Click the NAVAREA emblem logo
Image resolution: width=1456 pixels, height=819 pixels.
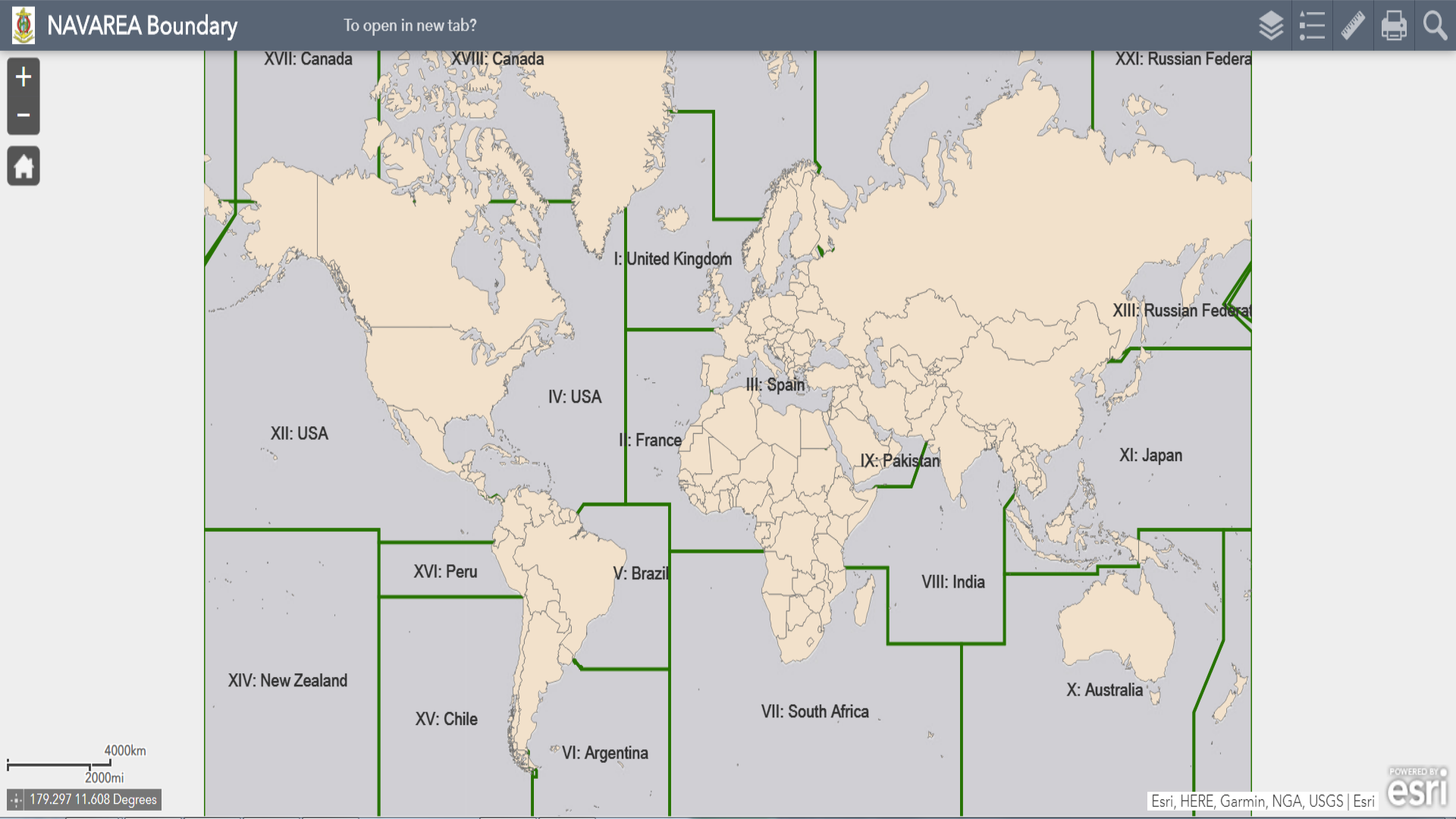pos(24,24)
